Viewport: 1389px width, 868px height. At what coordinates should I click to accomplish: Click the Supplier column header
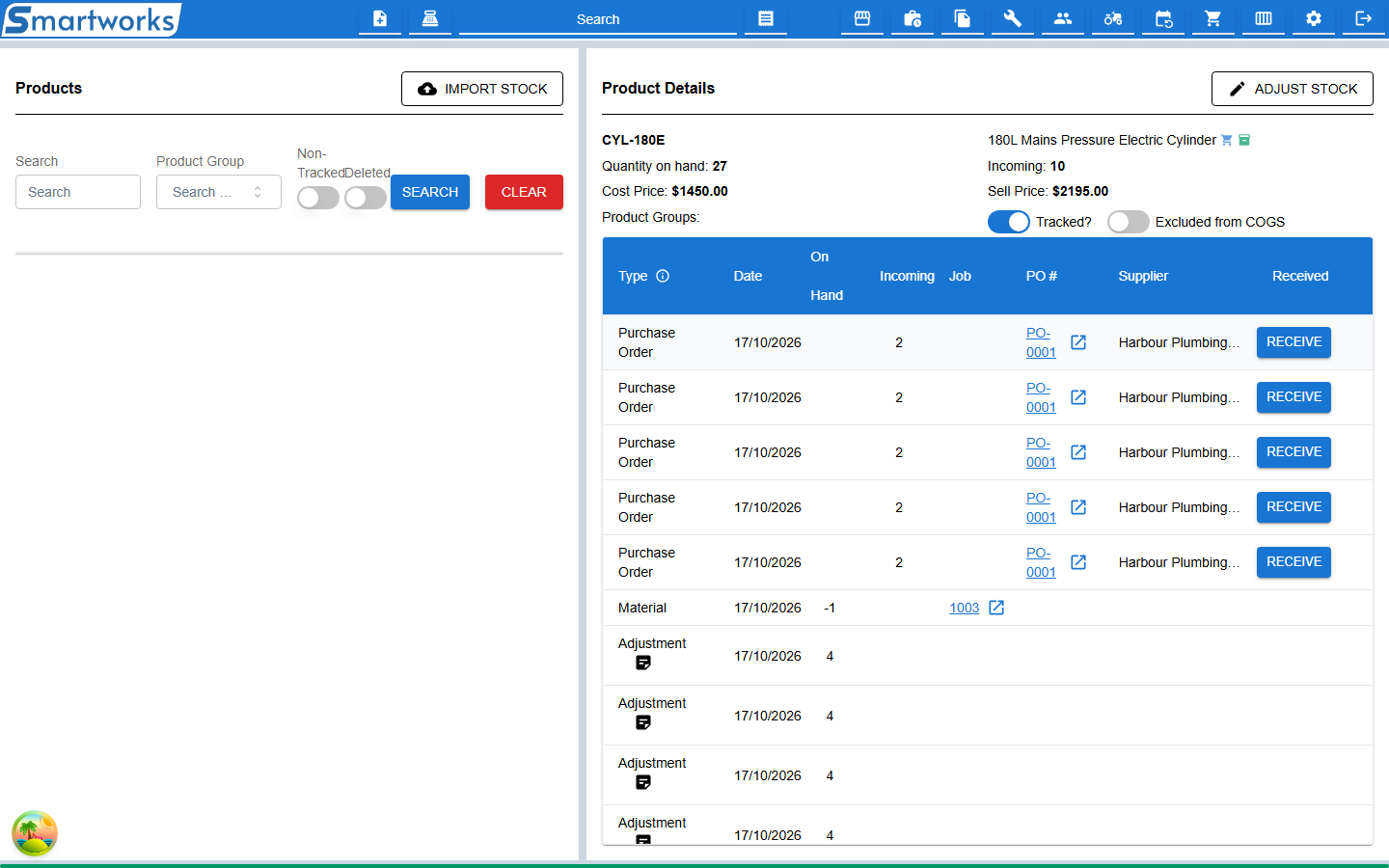(x=1143, y=276)
